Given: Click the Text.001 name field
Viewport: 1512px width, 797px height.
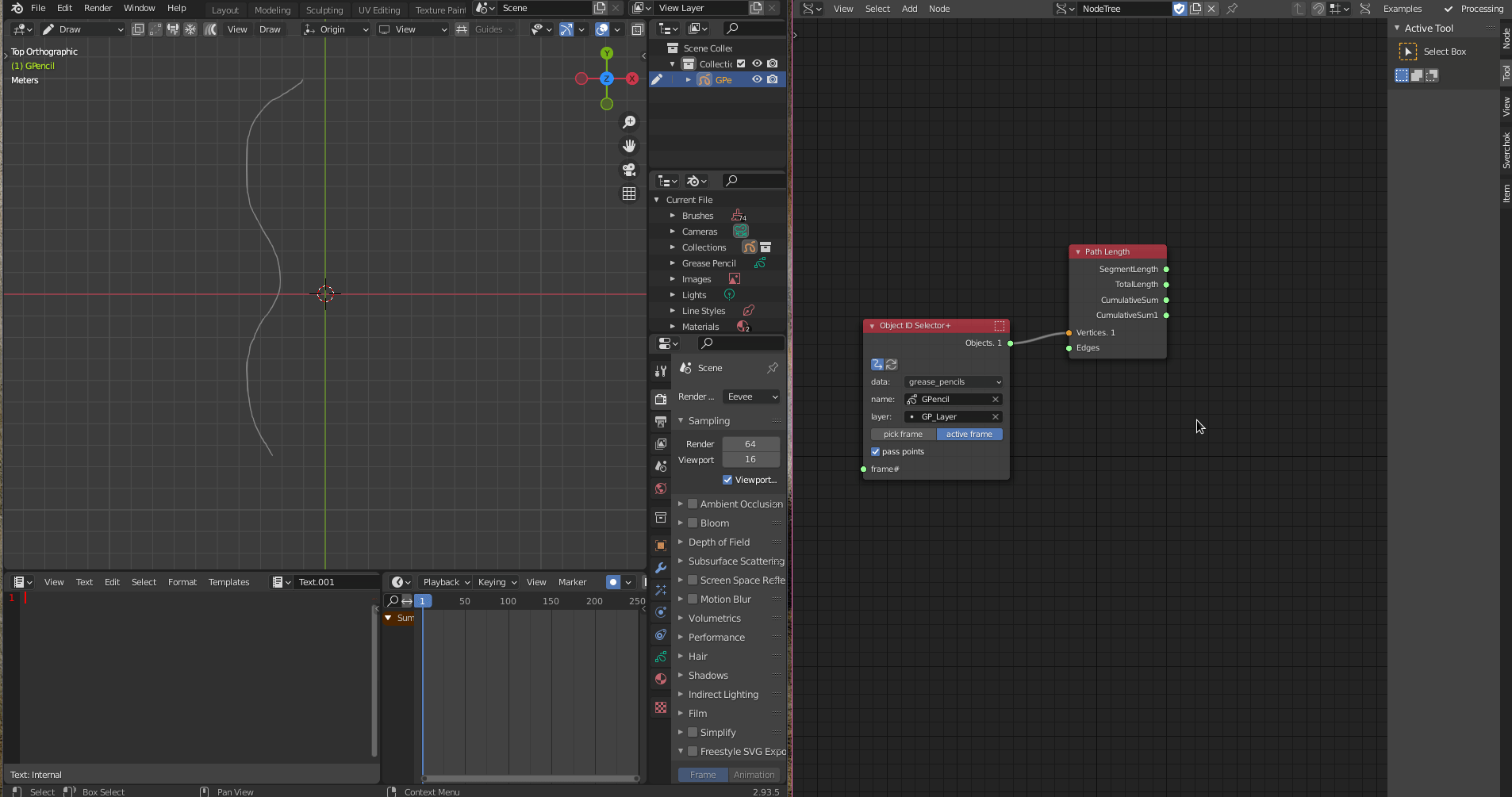Looking at the screenshot, I should [336, 582].
